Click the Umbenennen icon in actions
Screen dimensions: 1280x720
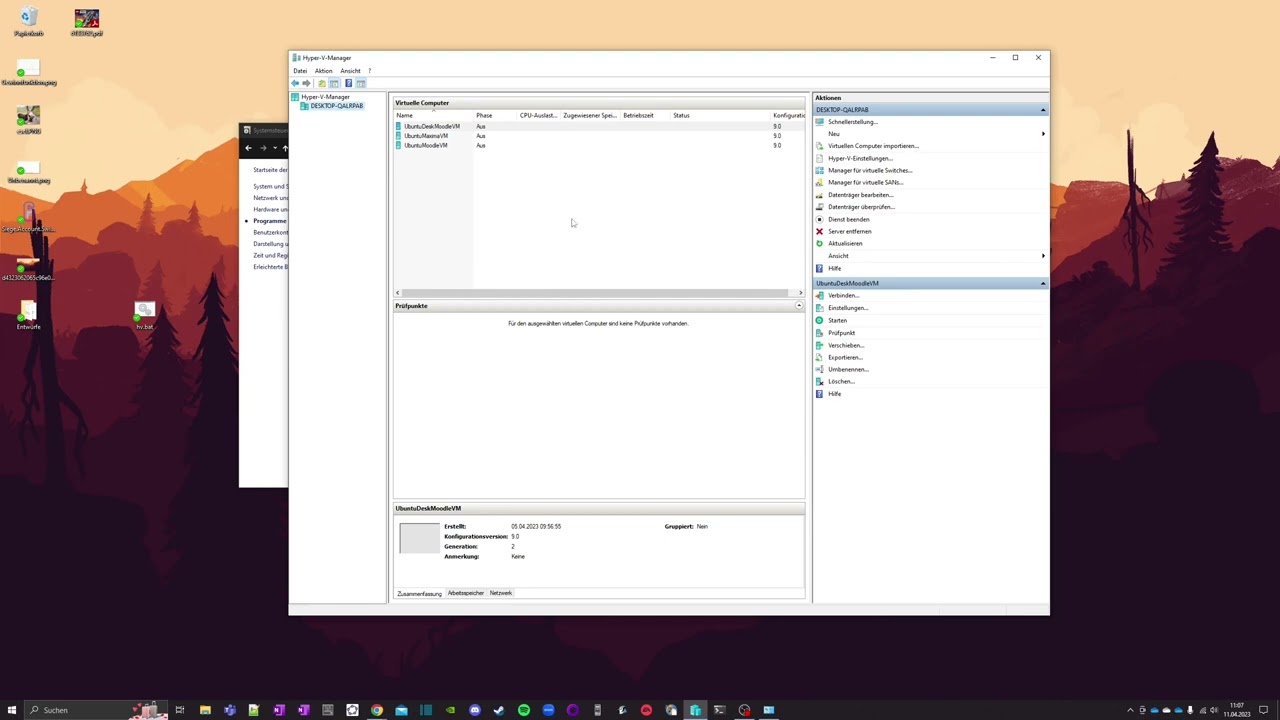click(x=820, y=369)
